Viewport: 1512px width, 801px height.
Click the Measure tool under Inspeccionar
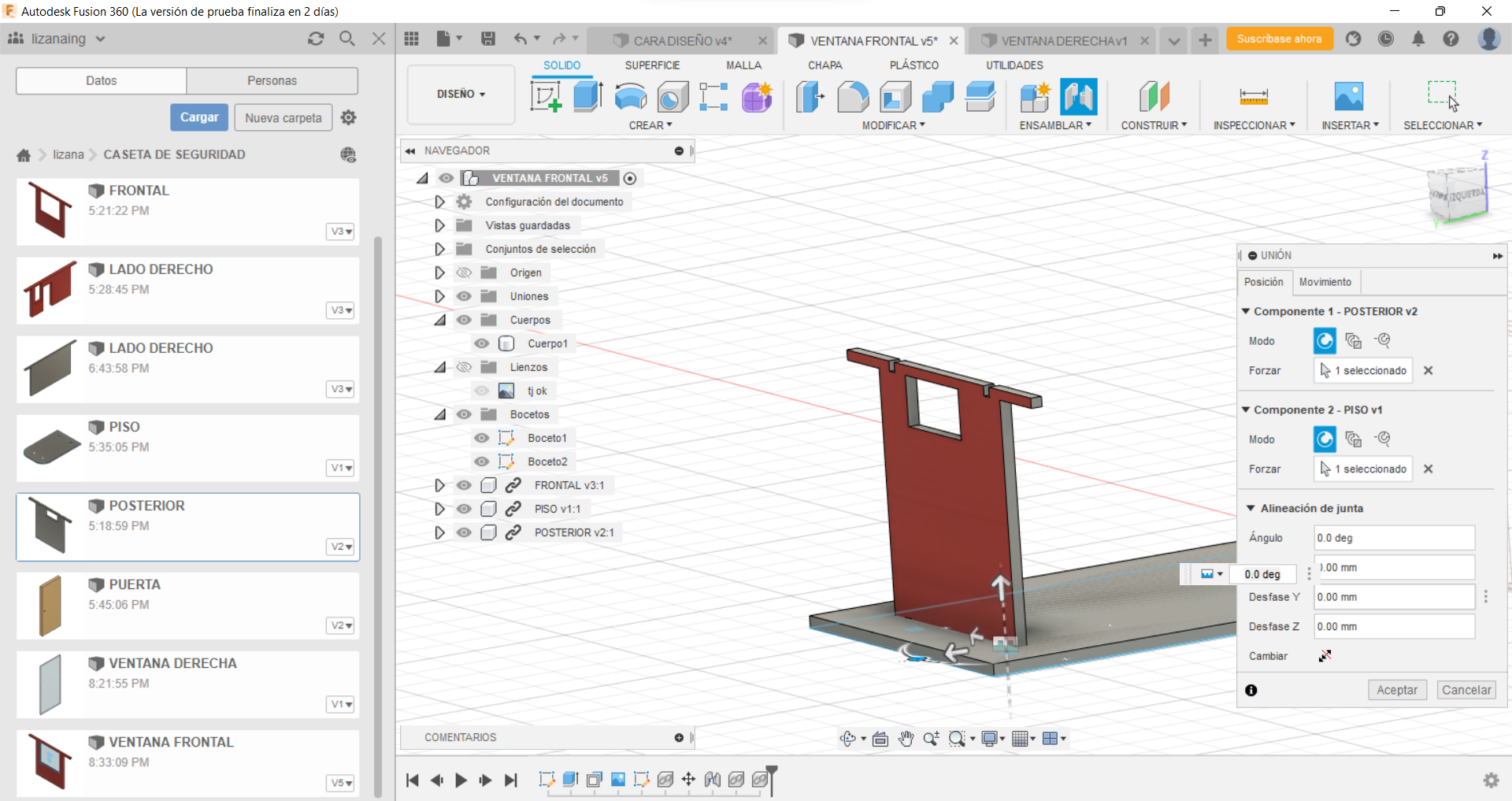1253,97
